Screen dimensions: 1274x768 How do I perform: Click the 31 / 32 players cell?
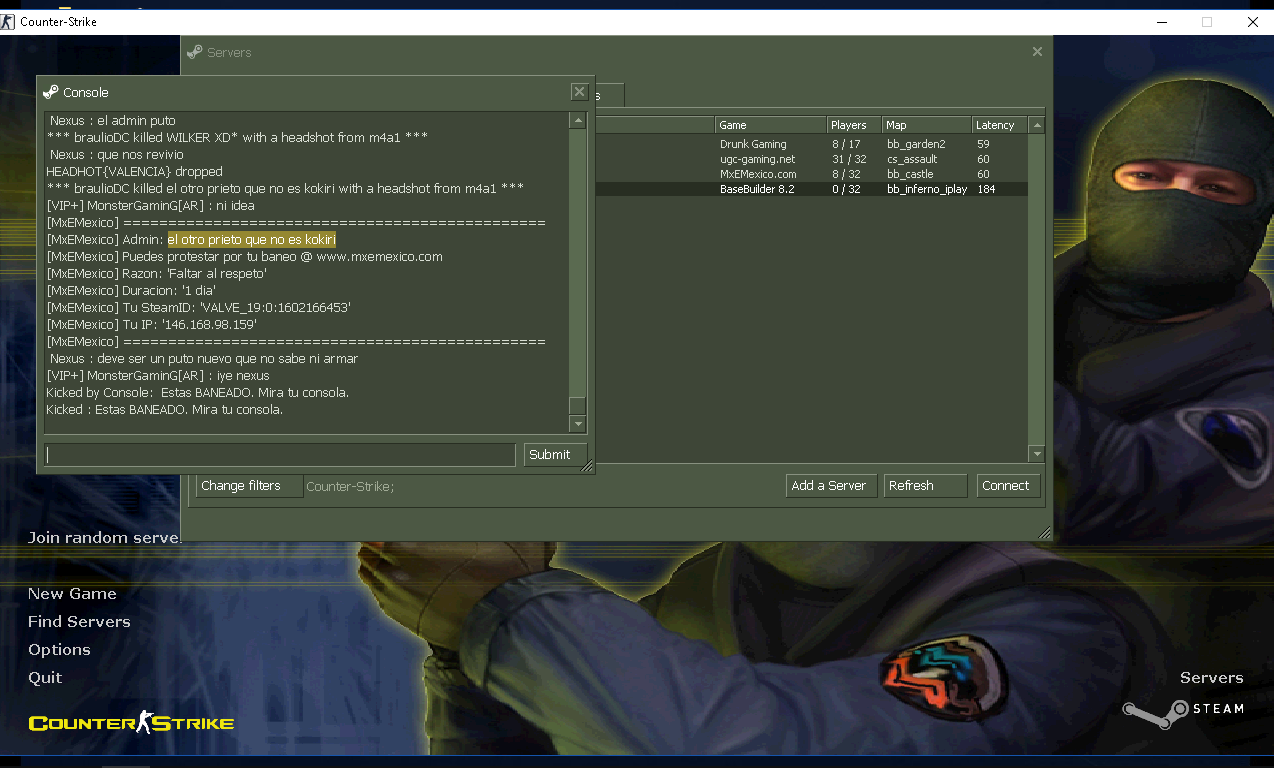[x=849, y=159]
